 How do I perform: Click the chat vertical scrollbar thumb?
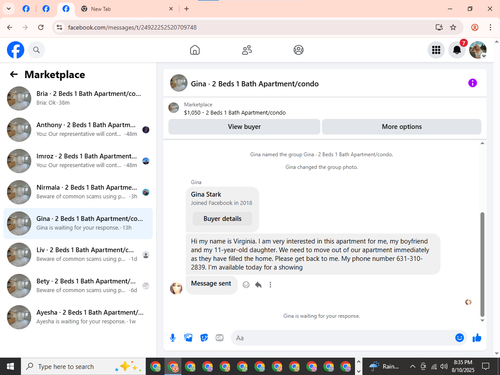[x=482, y=264]
